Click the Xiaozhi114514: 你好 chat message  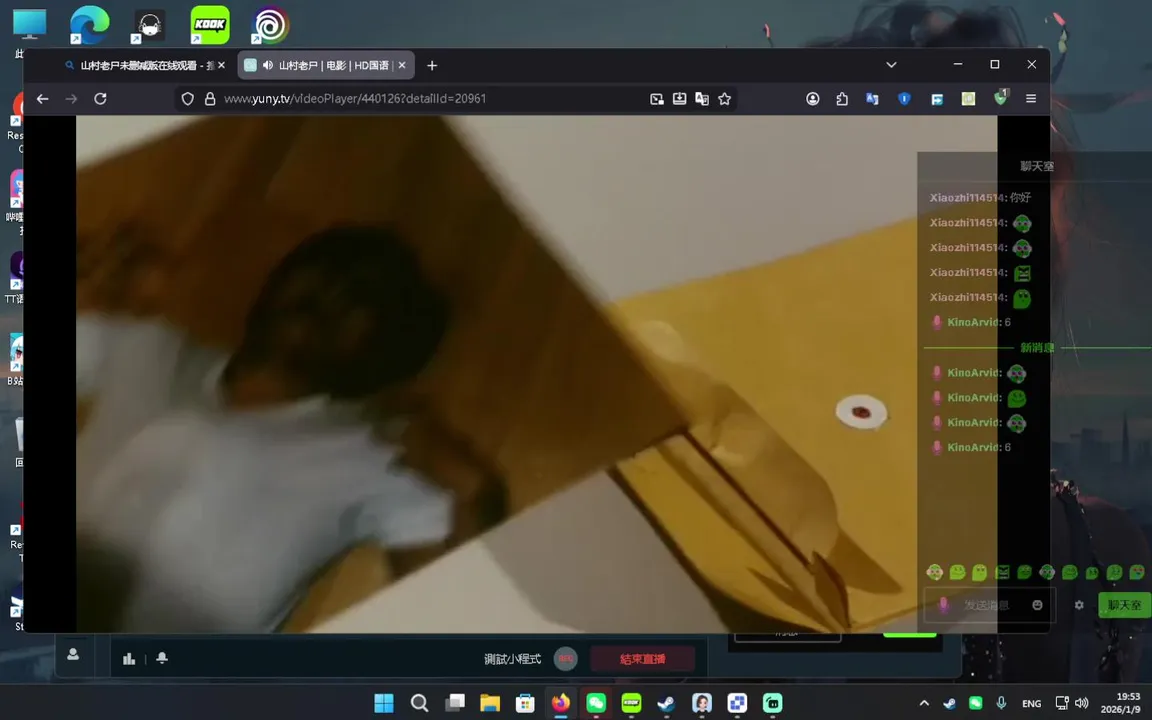tap(980, 198)
